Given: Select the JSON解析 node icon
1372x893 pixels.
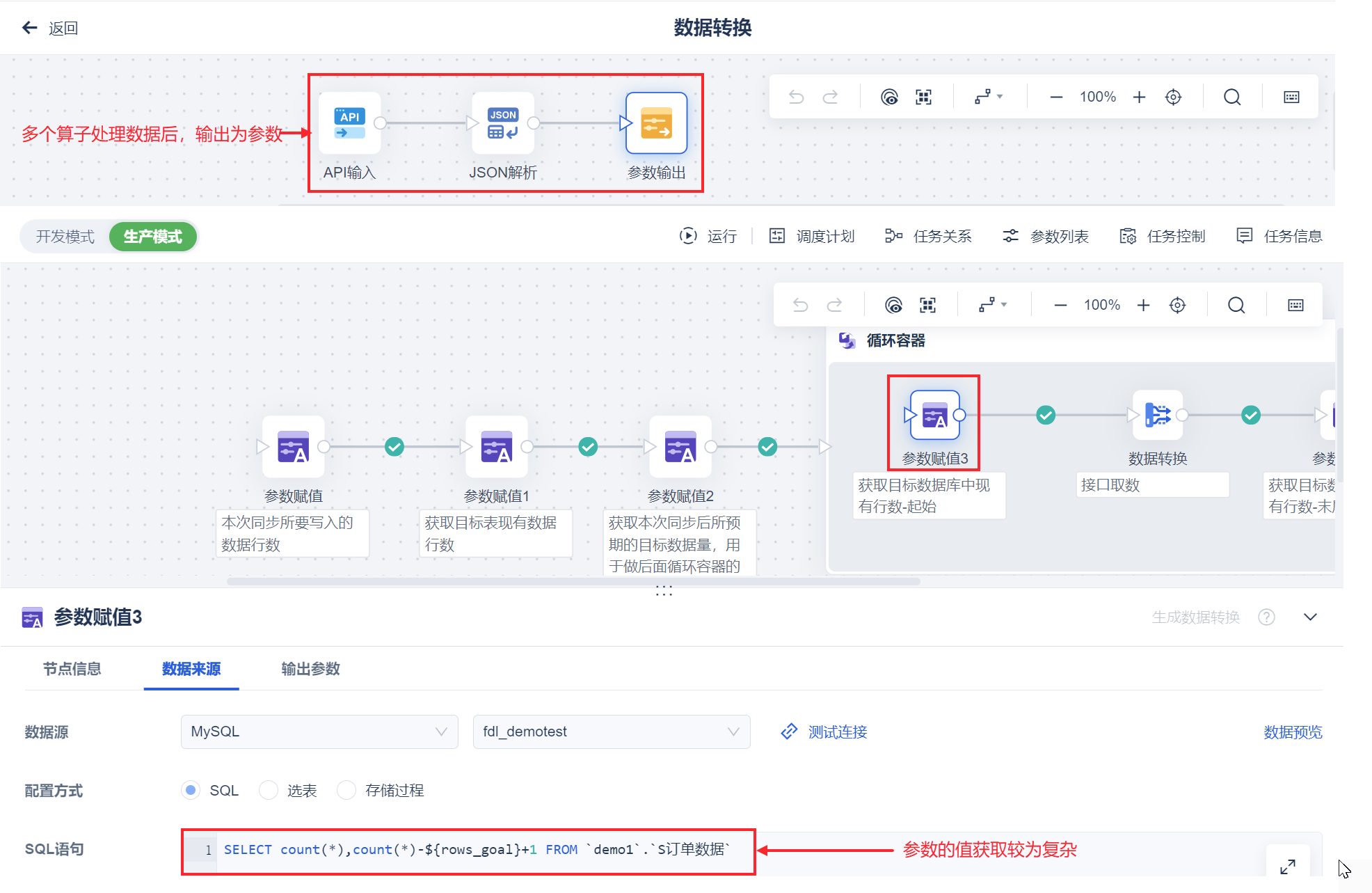Looking at the screenshot, I should [502, 123].
